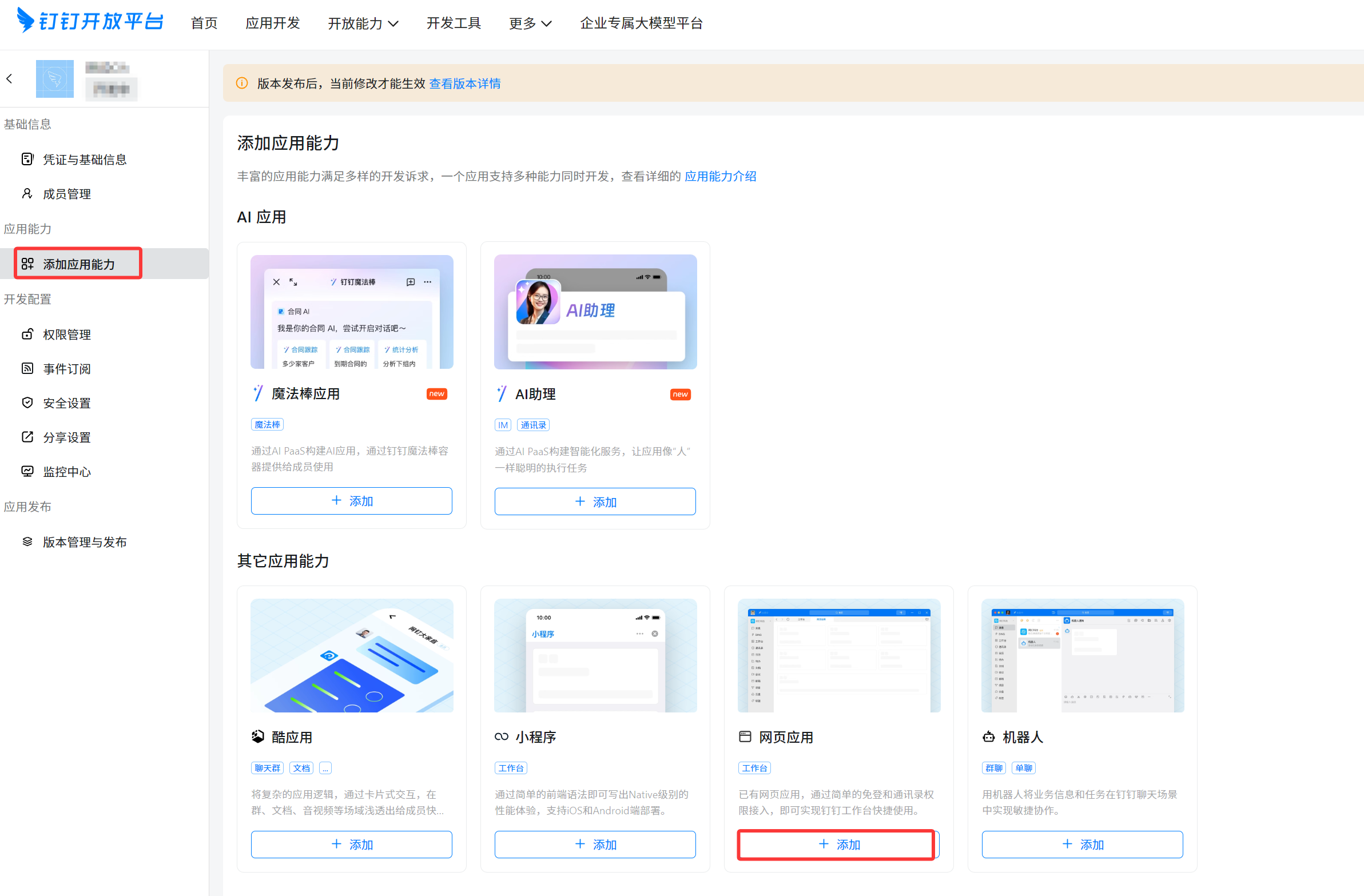Click the 安全设置 shield icon
This screenshot has height=896, width=1364.
(27, 403)
